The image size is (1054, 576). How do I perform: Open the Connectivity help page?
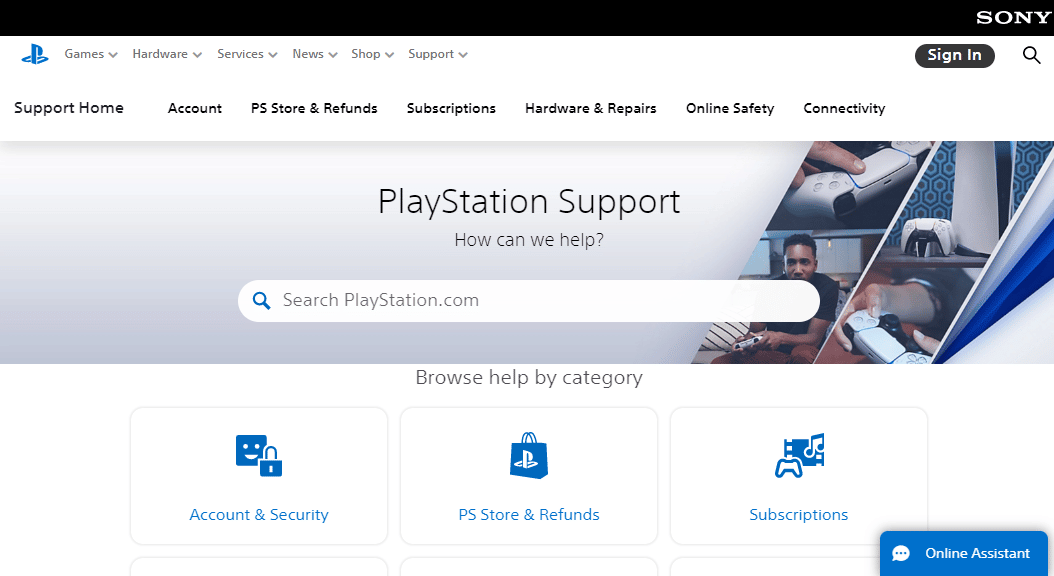pos(844,108)
